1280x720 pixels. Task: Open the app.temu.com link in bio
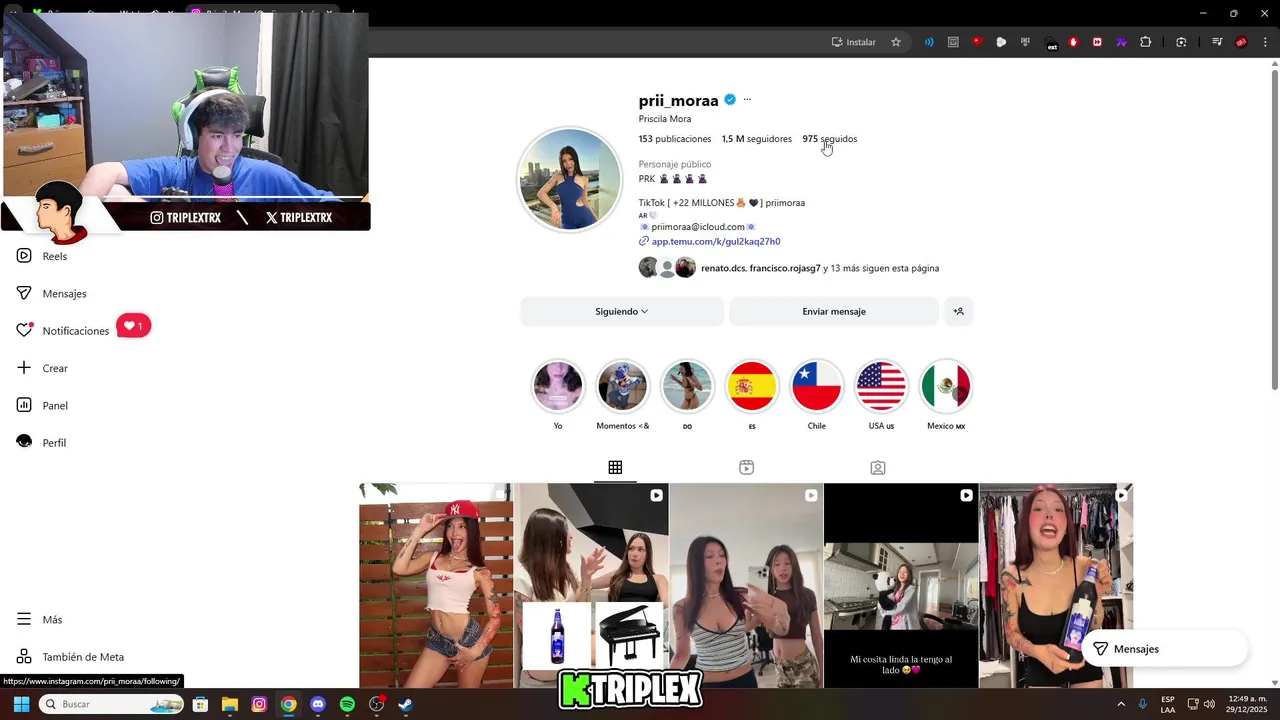coord(715,241)
